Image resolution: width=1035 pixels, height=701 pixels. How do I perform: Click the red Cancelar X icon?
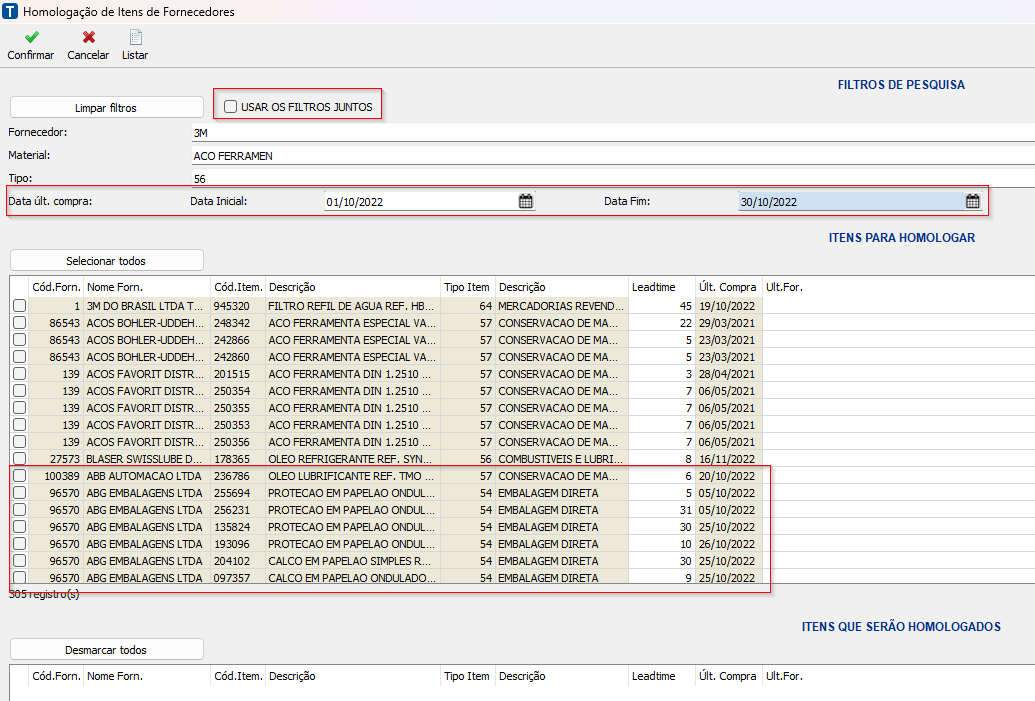pyautogui.click(x=88, y=38)
